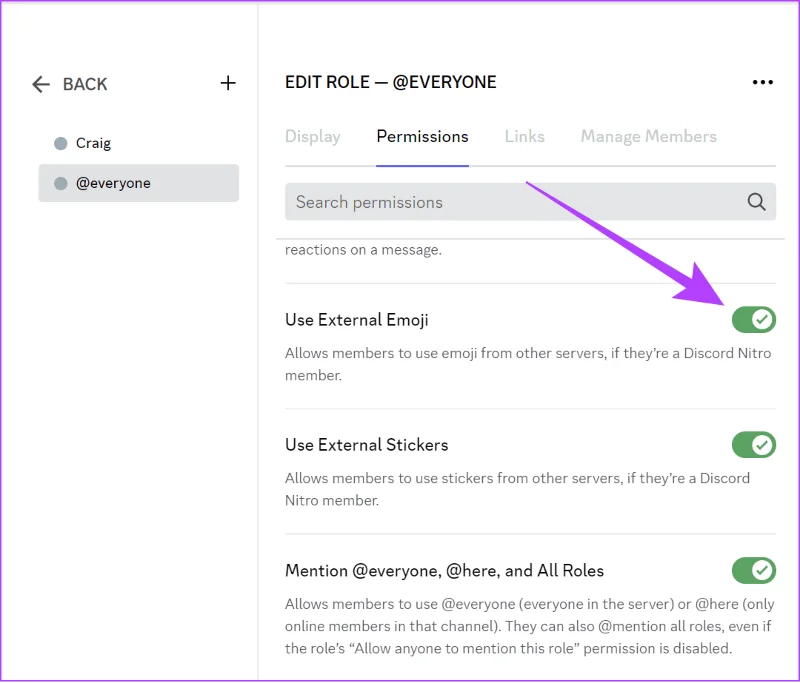The height and width of the screenshot is (683, 800).
Task: Turn off Use External Stickers toggle
Action: point(754,445)
